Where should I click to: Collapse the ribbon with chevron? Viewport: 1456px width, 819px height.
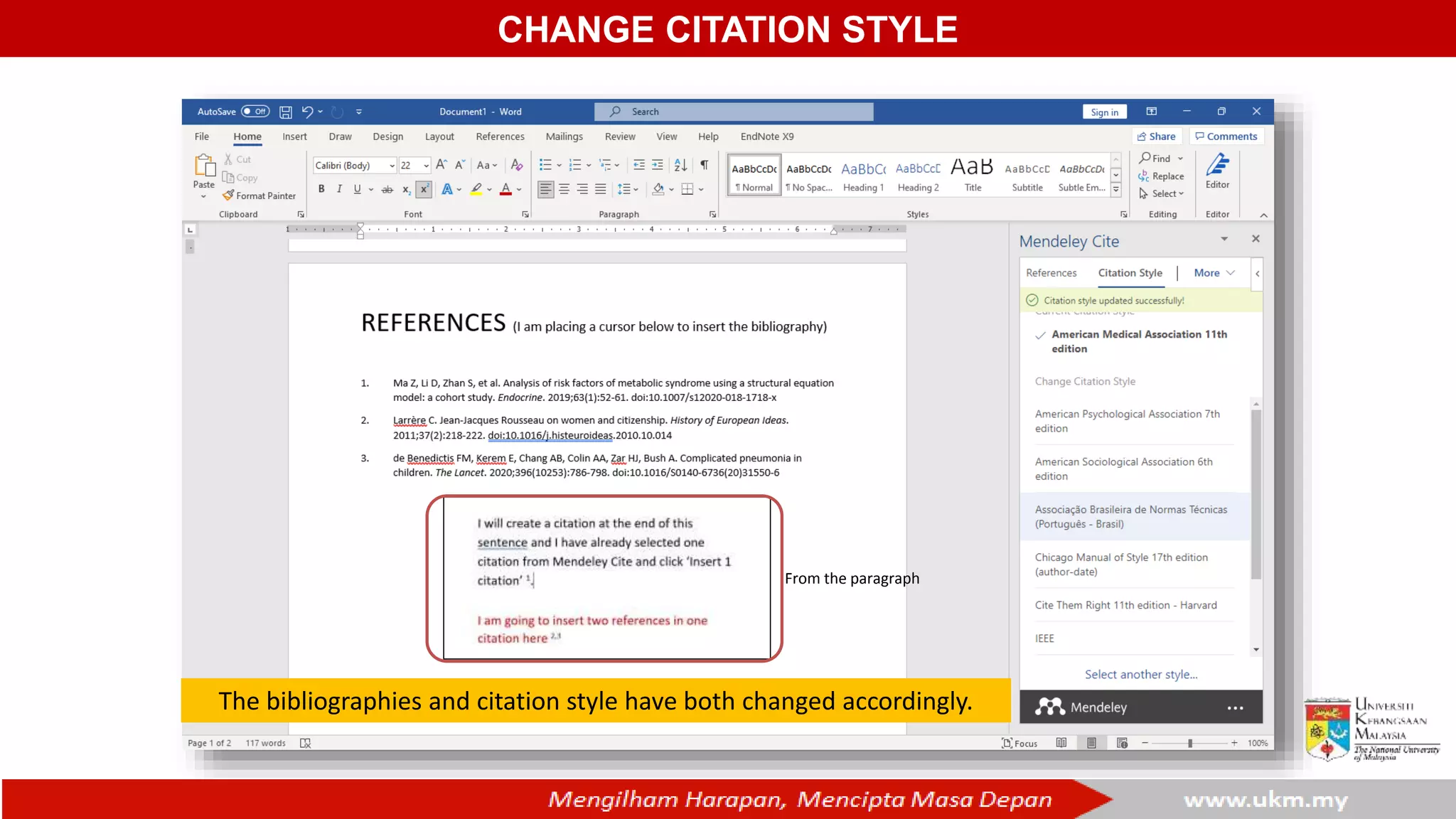point(1263,215)
